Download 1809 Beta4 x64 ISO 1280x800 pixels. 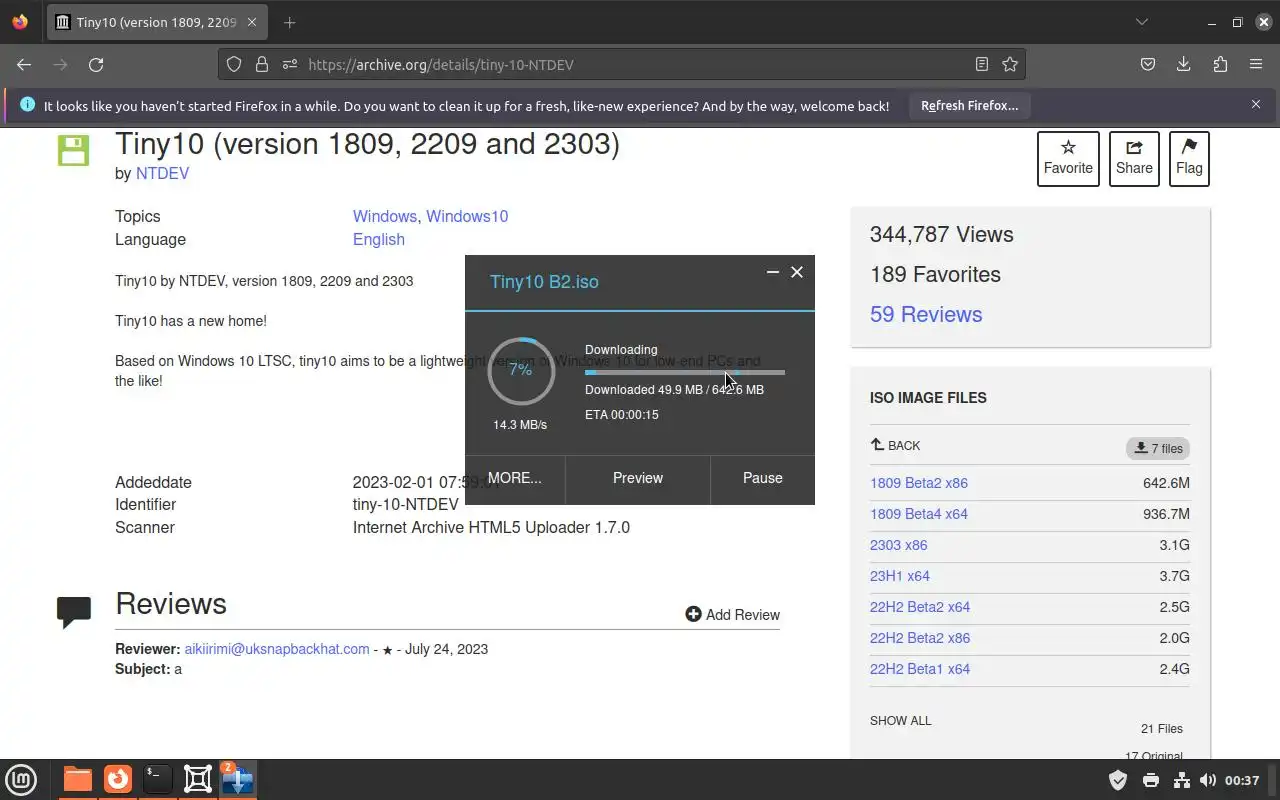(919, 514)
